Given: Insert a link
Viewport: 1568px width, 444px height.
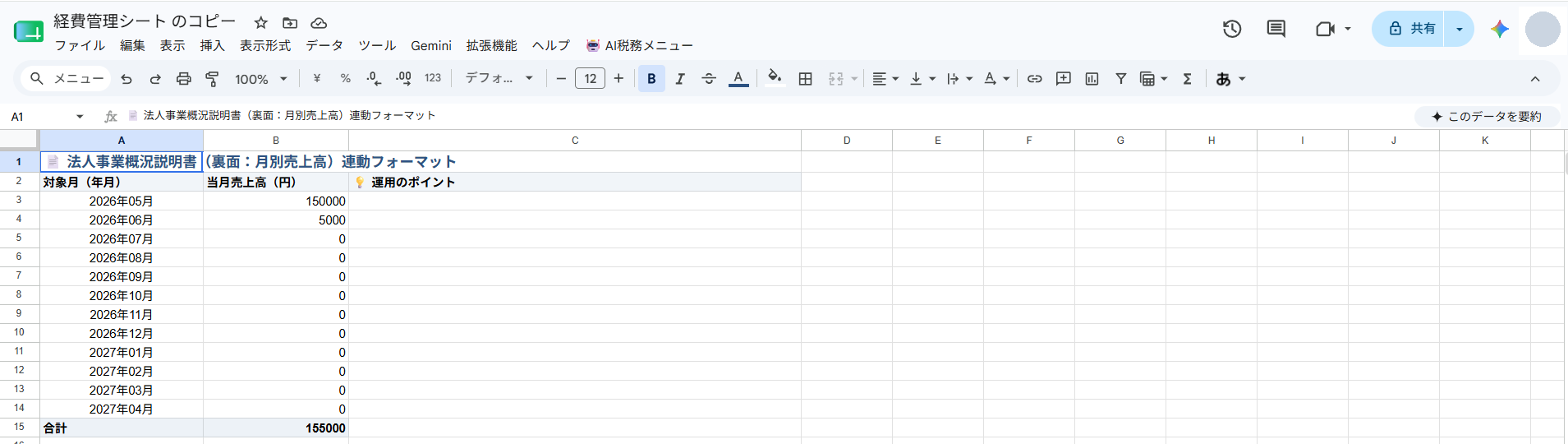Looking at the screenshot, I should pyautogui.click(x=1035, y=79).
